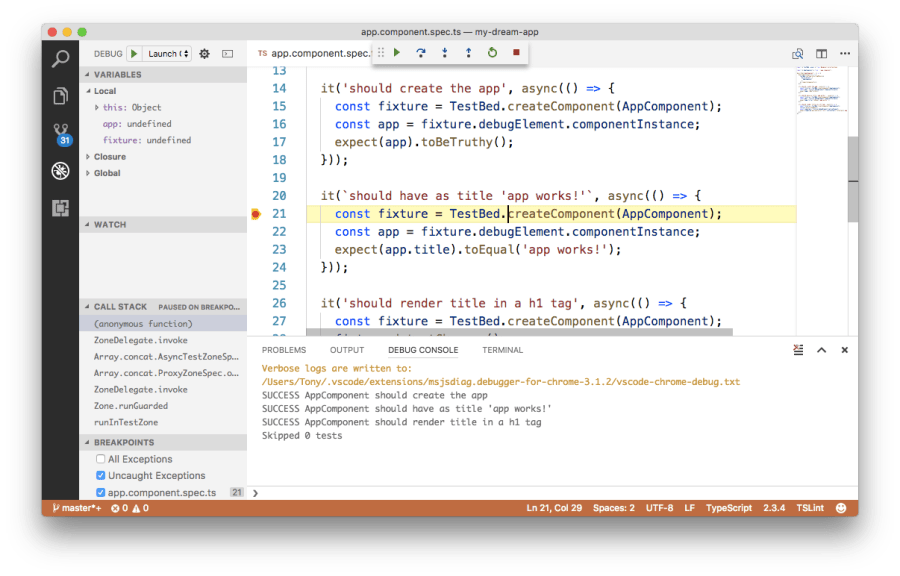900x576 pixels.
Task: Switch to the Problems tab
Action: click(x=283, y=350)
